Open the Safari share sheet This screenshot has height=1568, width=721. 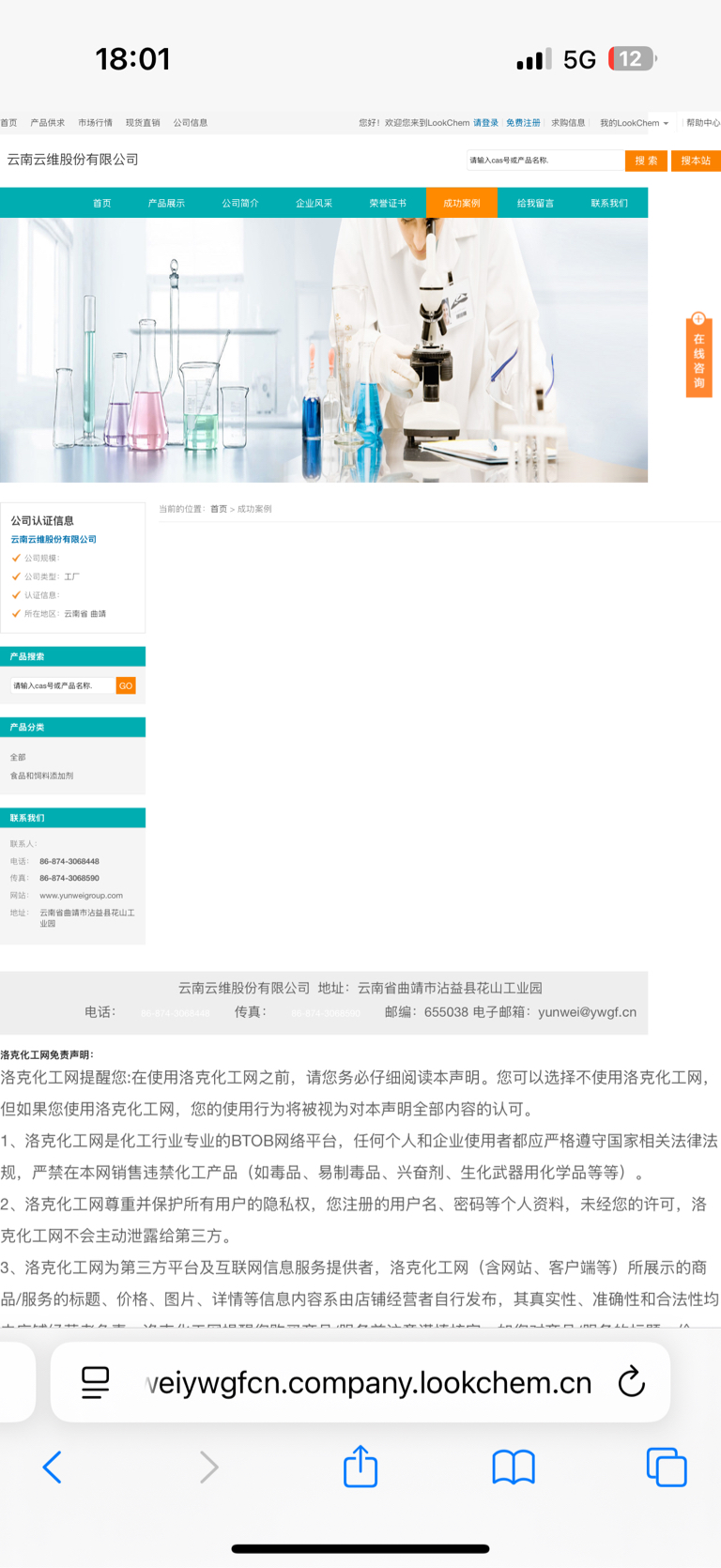(x=360, y=1466)
